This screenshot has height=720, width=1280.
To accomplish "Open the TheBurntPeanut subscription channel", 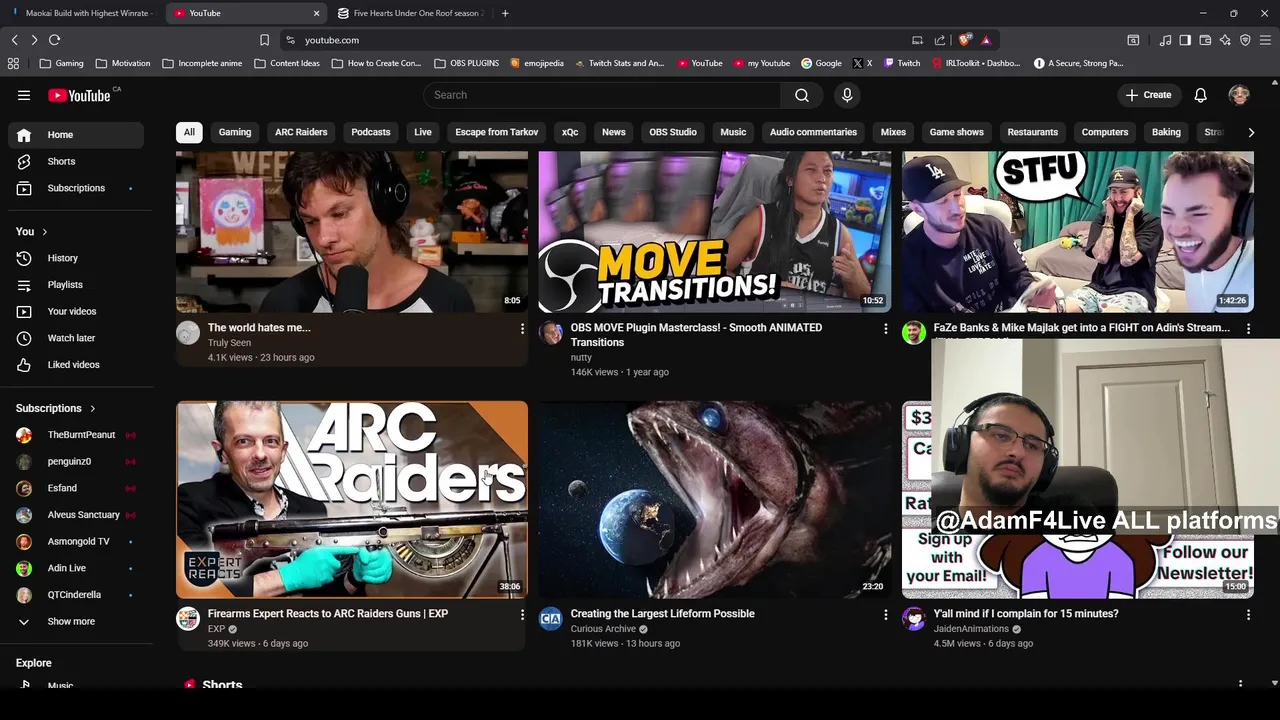I will pos(76,435).
